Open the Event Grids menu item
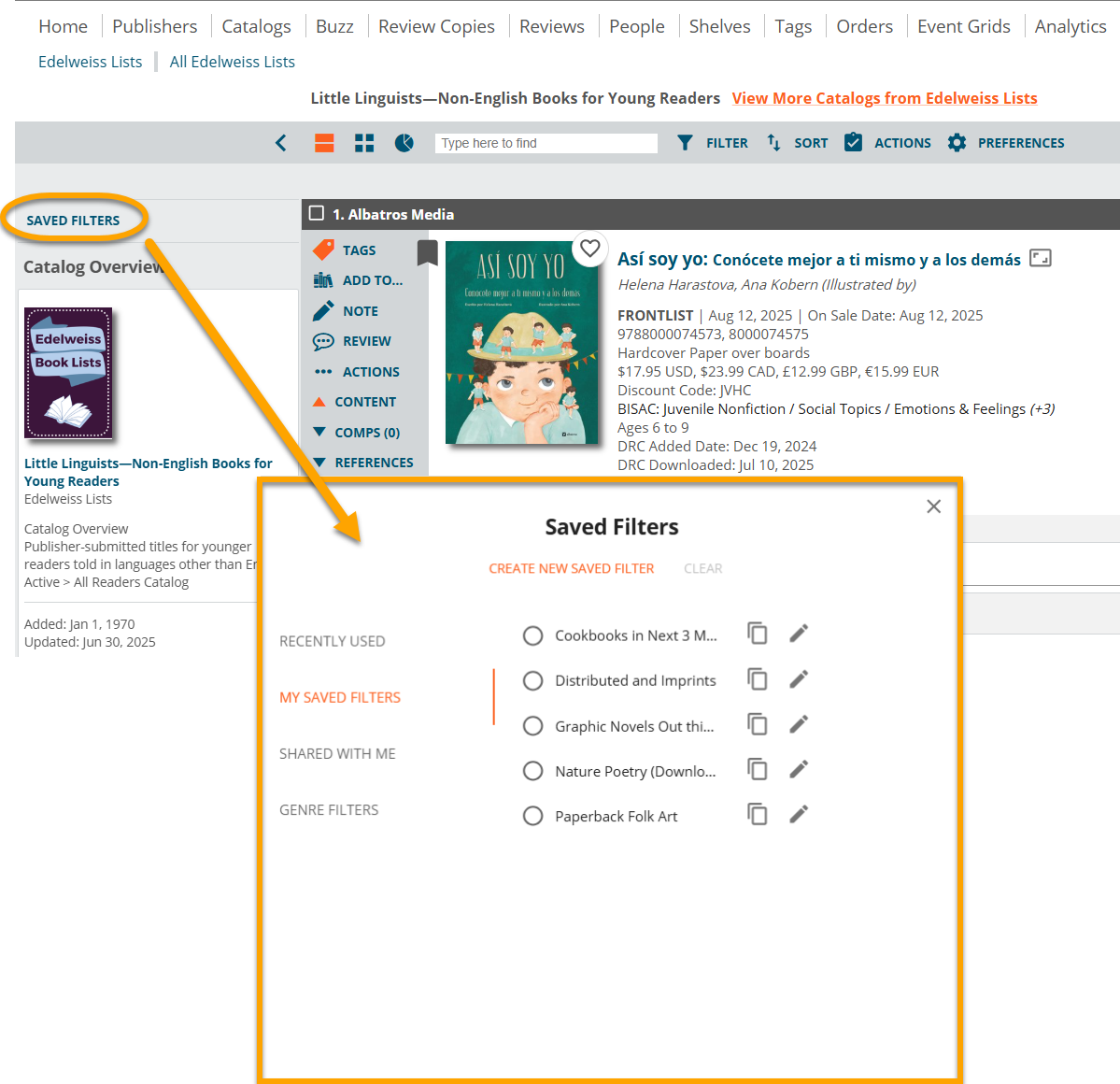The image size is (1120, 1084). pos(964,26)
